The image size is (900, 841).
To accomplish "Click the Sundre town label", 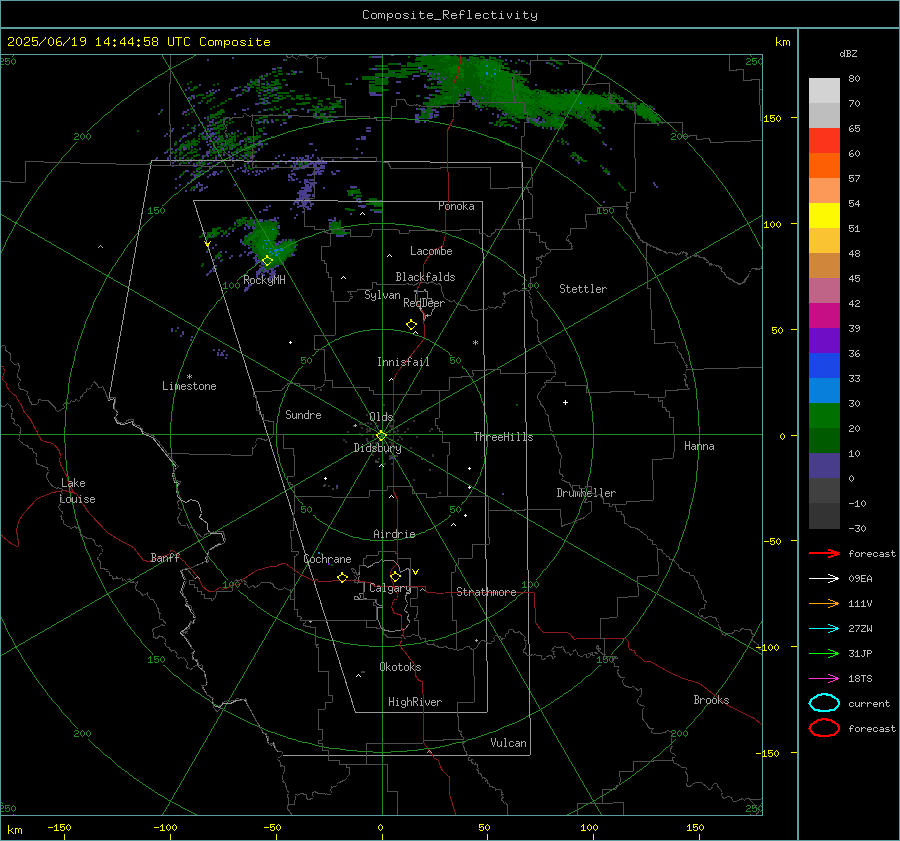I will coord(303,414).
